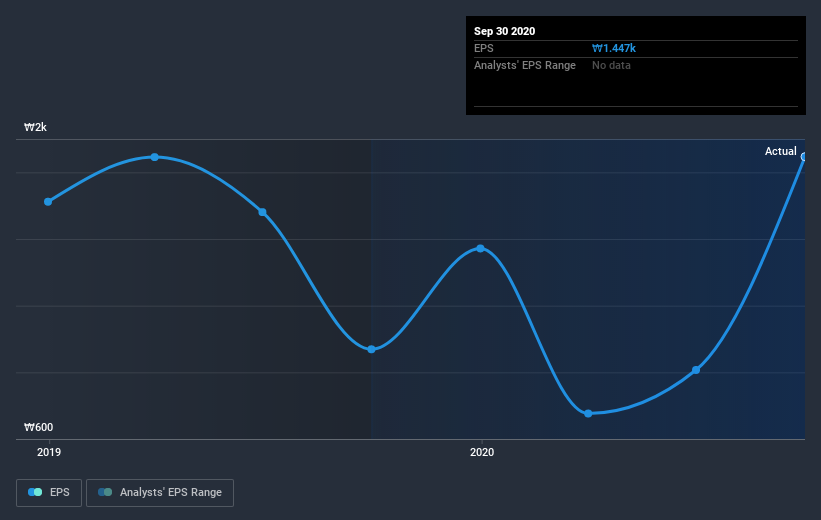Image resolution: width=821 pixels, height=520 pixels.
Task: Select the third data point on the EPS line
Action: tap(262, 212)
